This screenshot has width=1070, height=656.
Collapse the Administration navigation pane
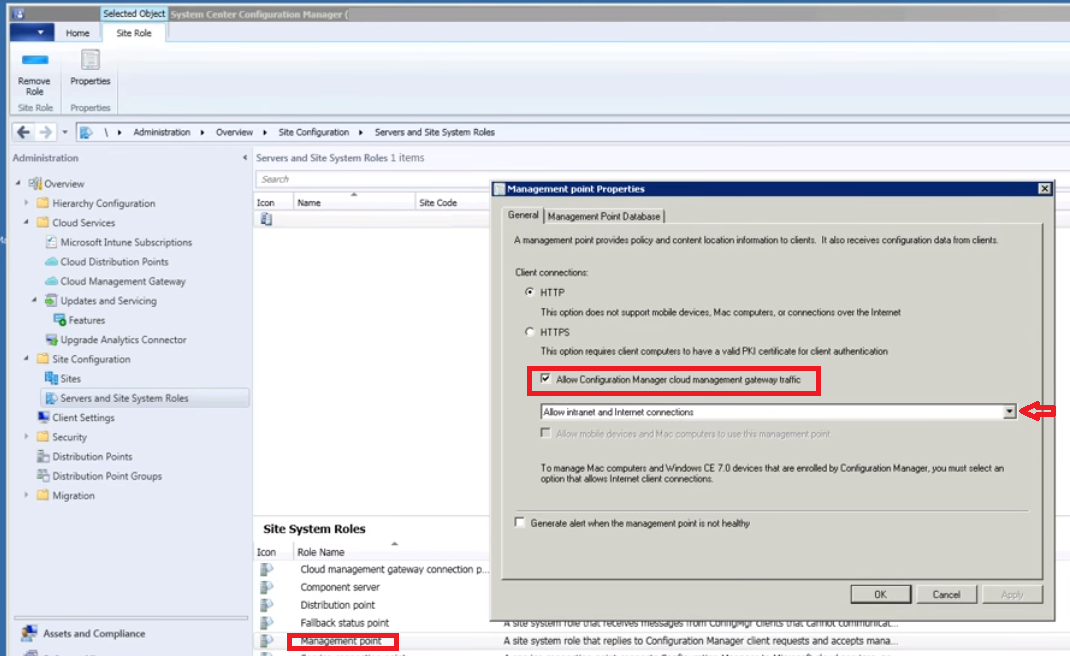244,158
